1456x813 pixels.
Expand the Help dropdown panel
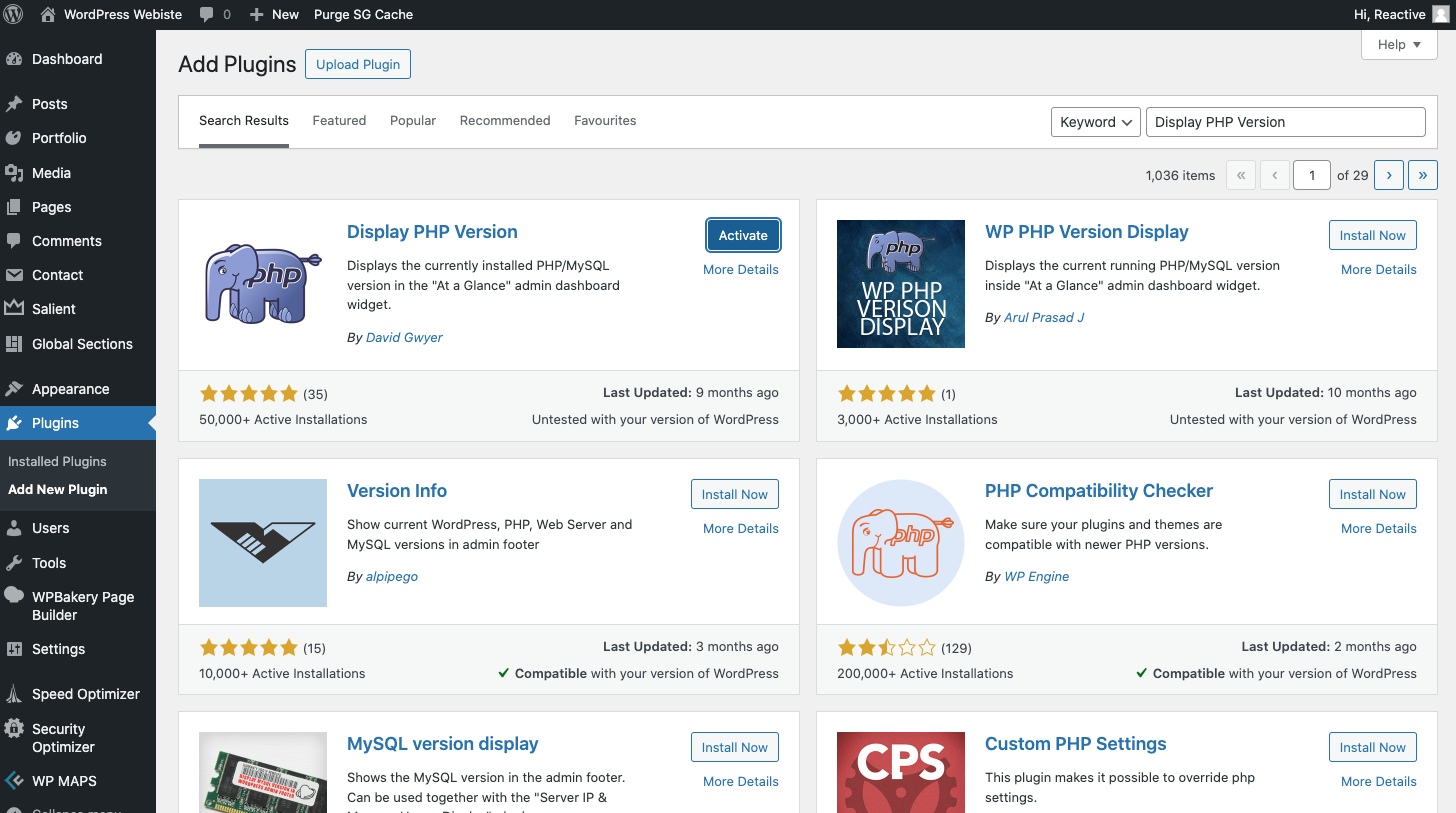click(x=1398, y=45)
